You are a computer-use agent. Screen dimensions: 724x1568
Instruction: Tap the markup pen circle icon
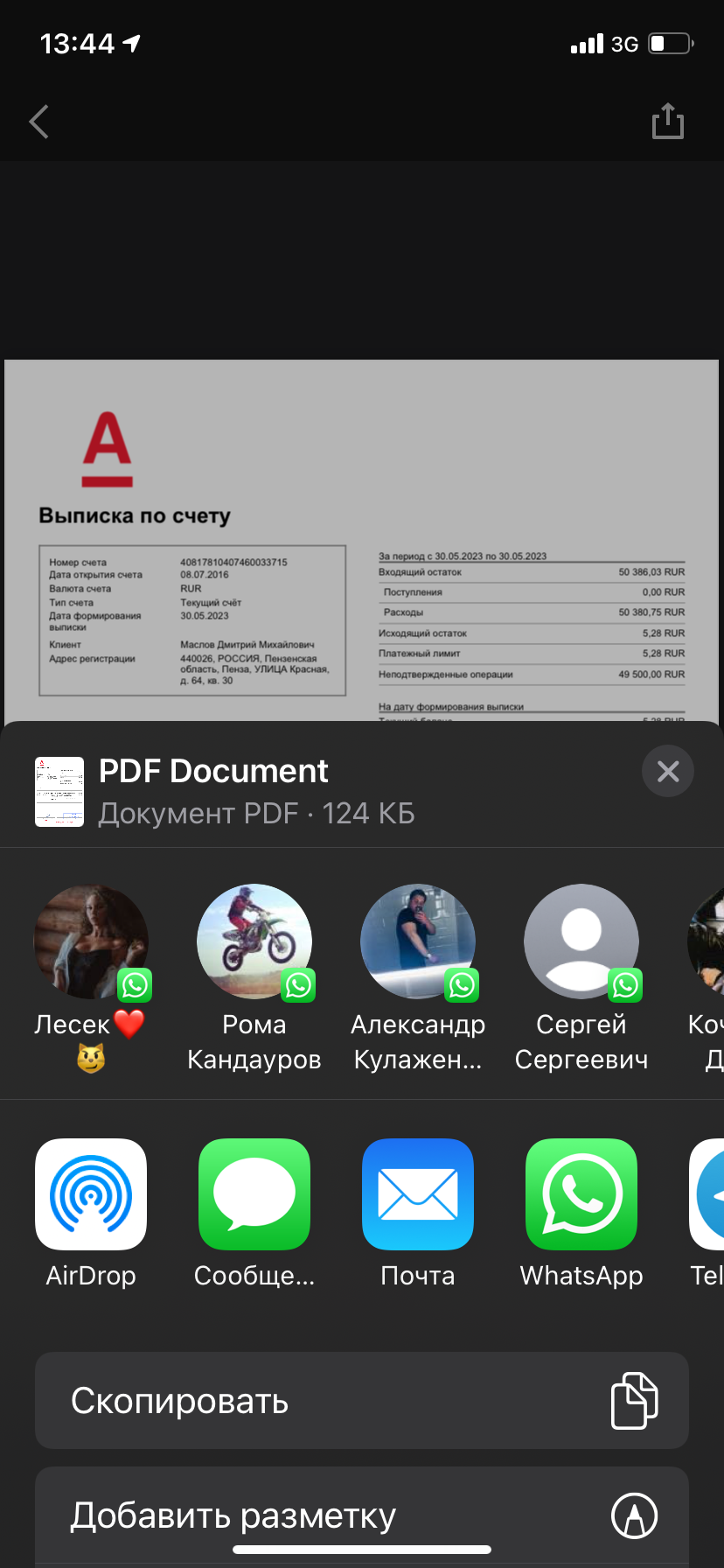[634, 1515]
